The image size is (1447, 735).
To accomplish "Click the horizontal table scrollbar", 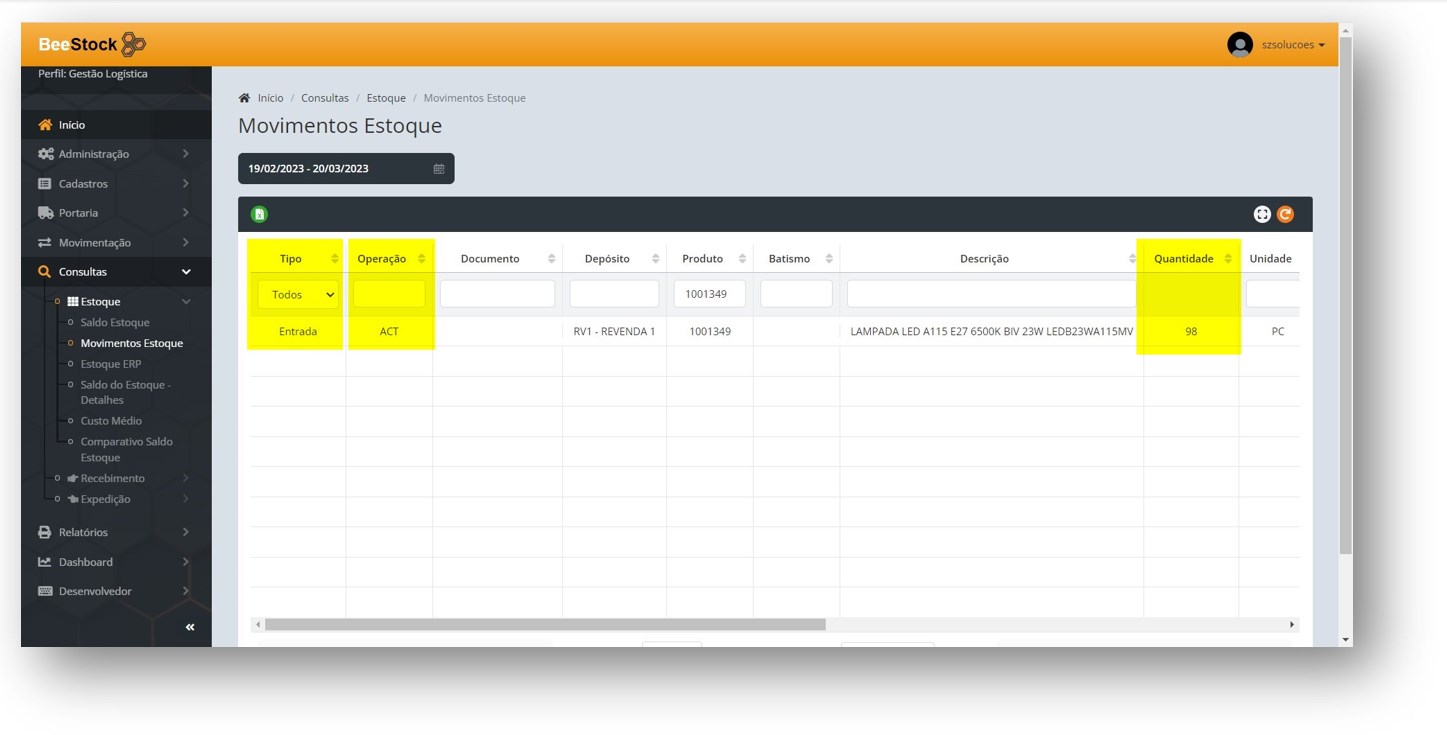I will [x=545, y=624].
